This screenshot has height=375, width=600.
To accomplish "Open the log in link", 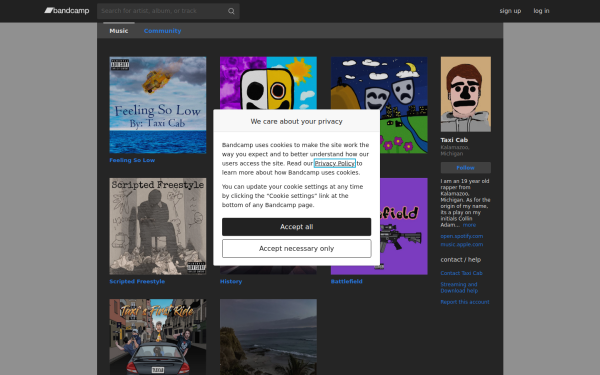I will tap(541, 11).
